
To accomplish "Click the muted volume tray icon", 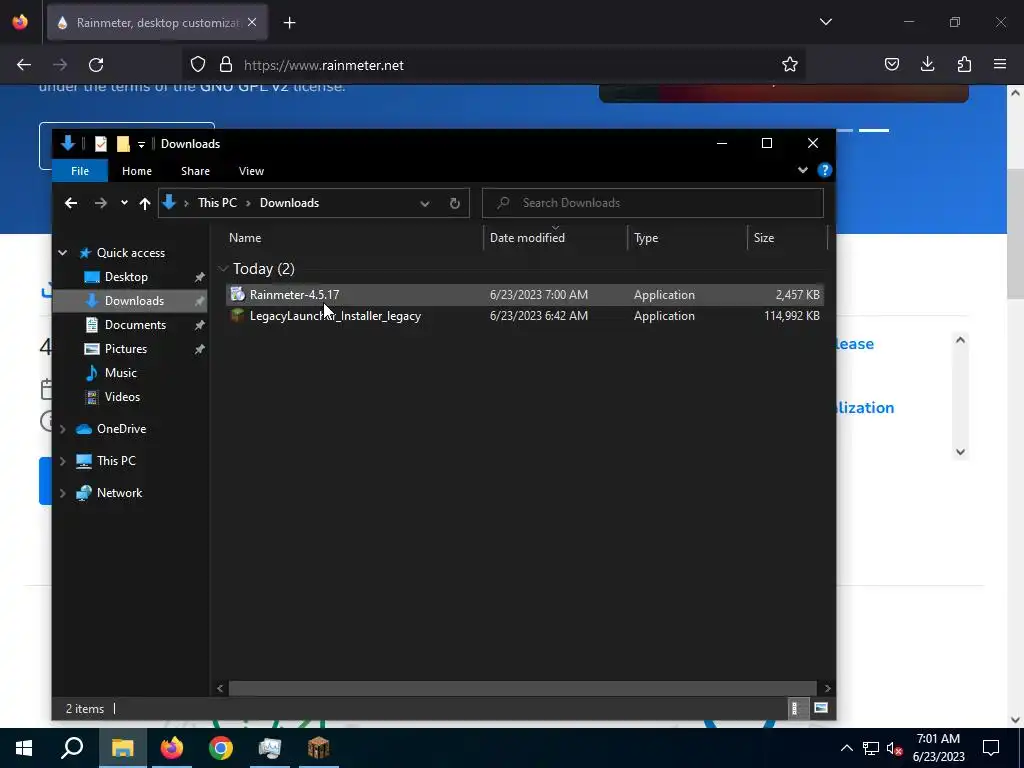I will pos(894,749).
